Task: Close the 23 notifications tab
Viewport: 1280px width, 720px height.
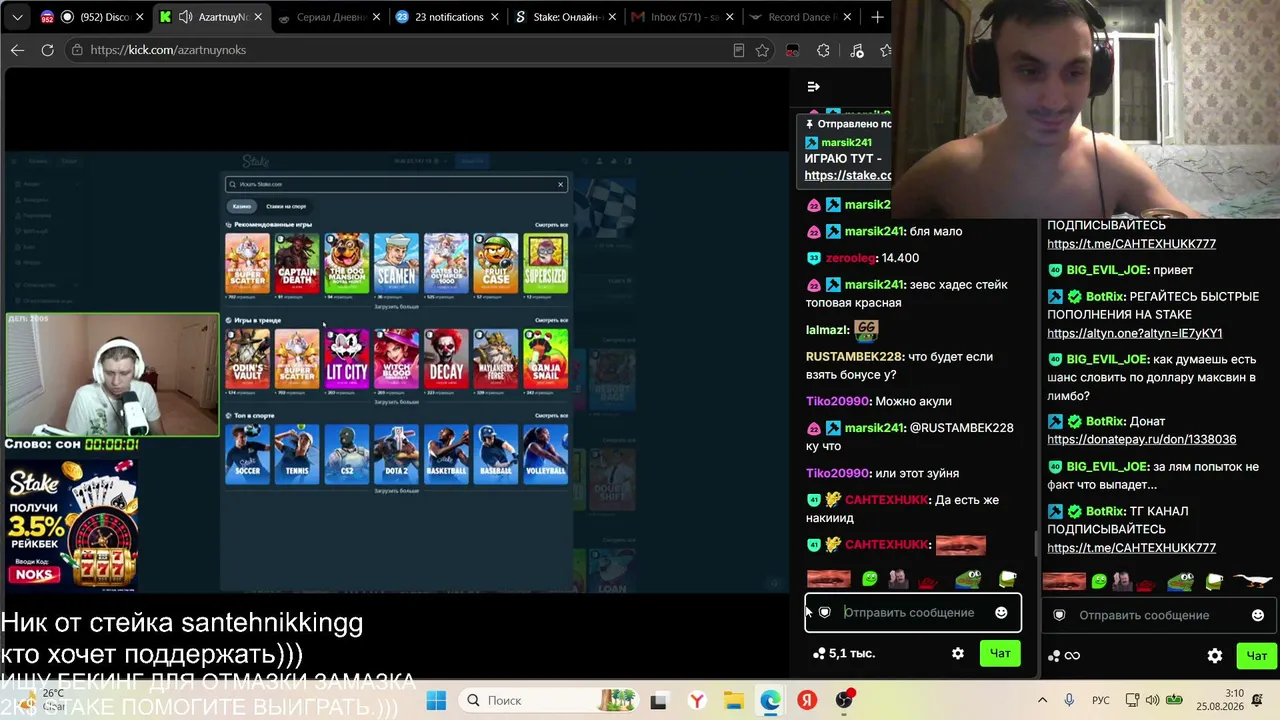Action: coord(493,17)
